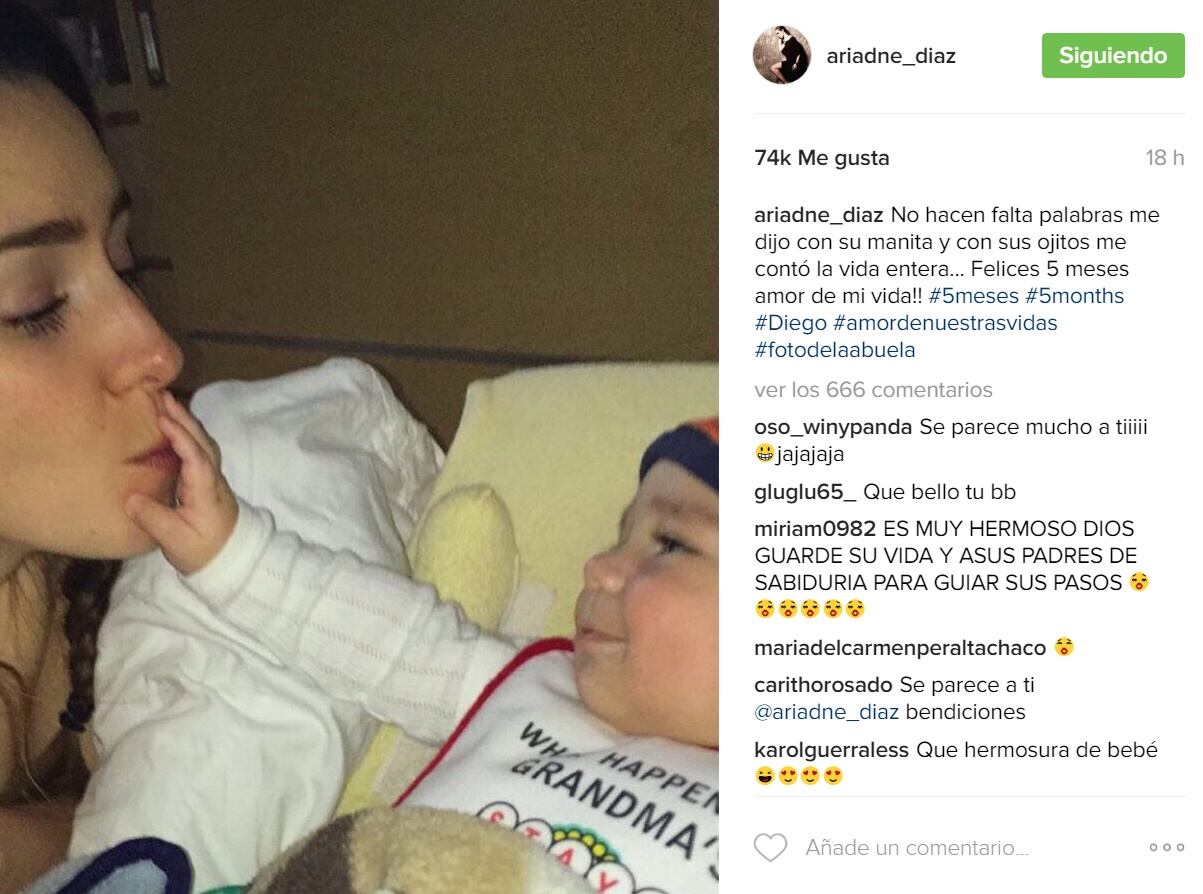This screenshot has height=894, width=1203.
Task: Open ariadne_diaz username in the header
Action: click(x=891, y=56)
